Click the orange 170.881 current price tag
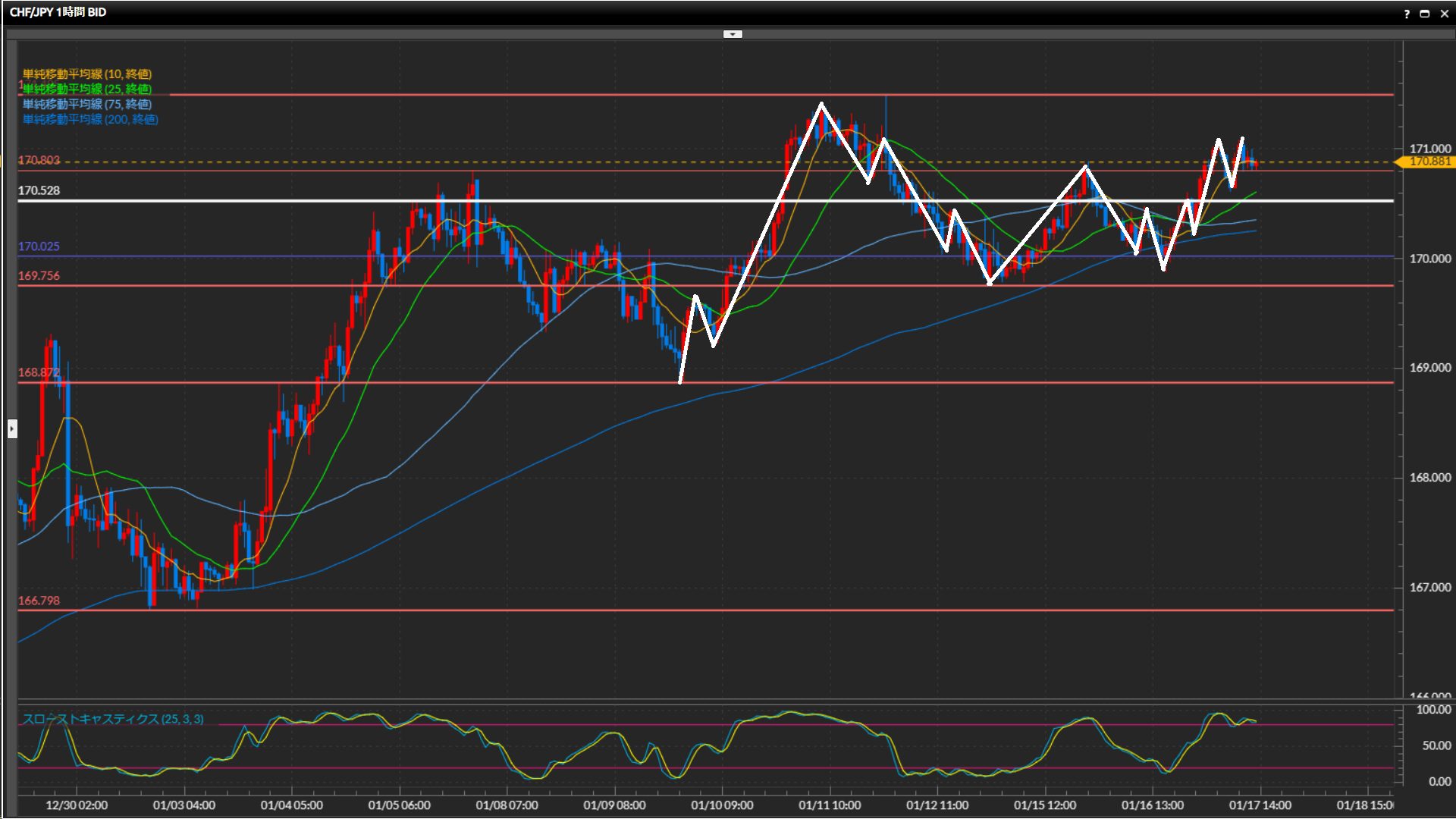This screenshot has width=1456, height=819. coord(1429,162)
